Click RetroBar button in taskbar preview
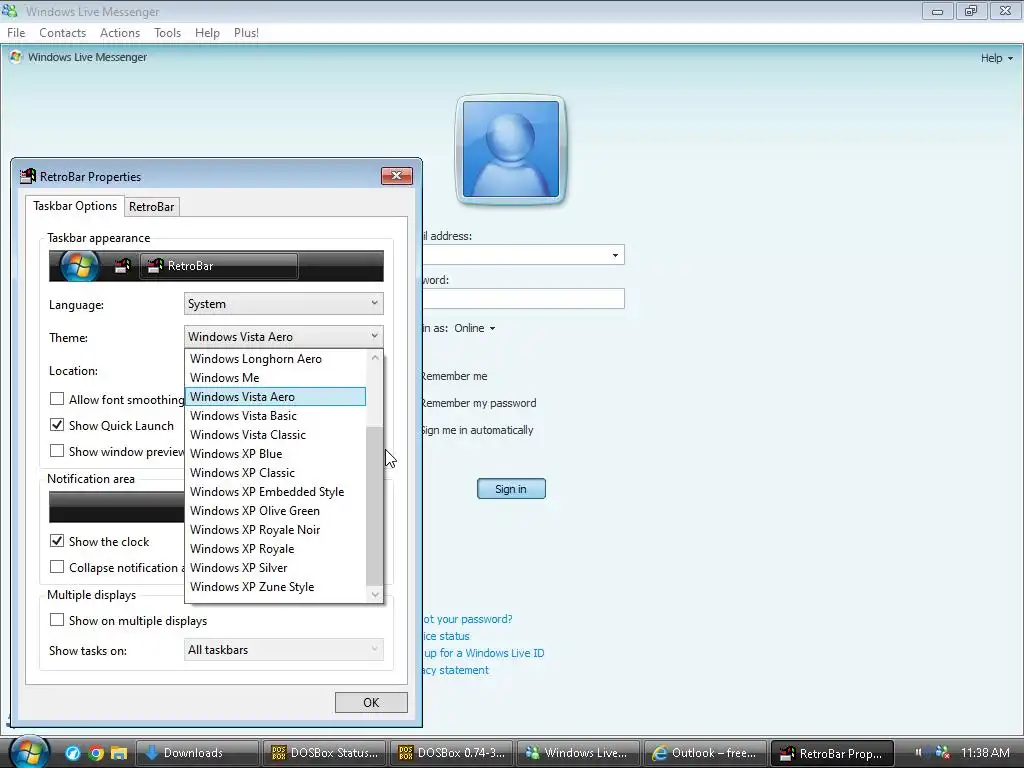The width and height of the screenshot is (1024, 768). (x=219, y=266)
